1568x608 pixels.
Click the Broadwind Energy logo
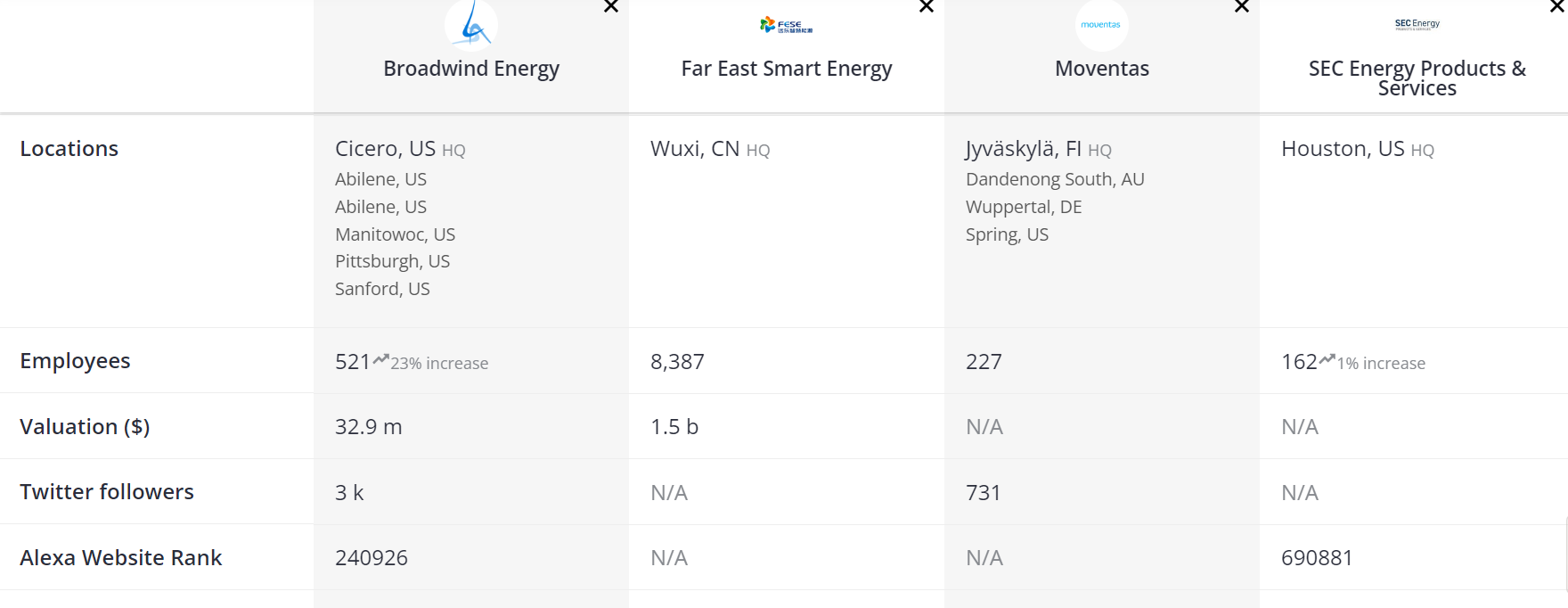click(x=471, y=24)
